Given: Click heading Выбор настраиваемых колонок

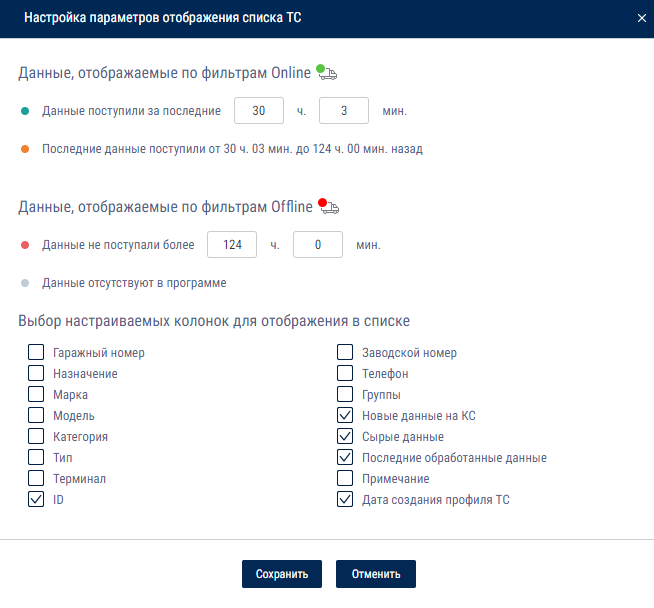Looking at the screenshot, I should point(214,321).
